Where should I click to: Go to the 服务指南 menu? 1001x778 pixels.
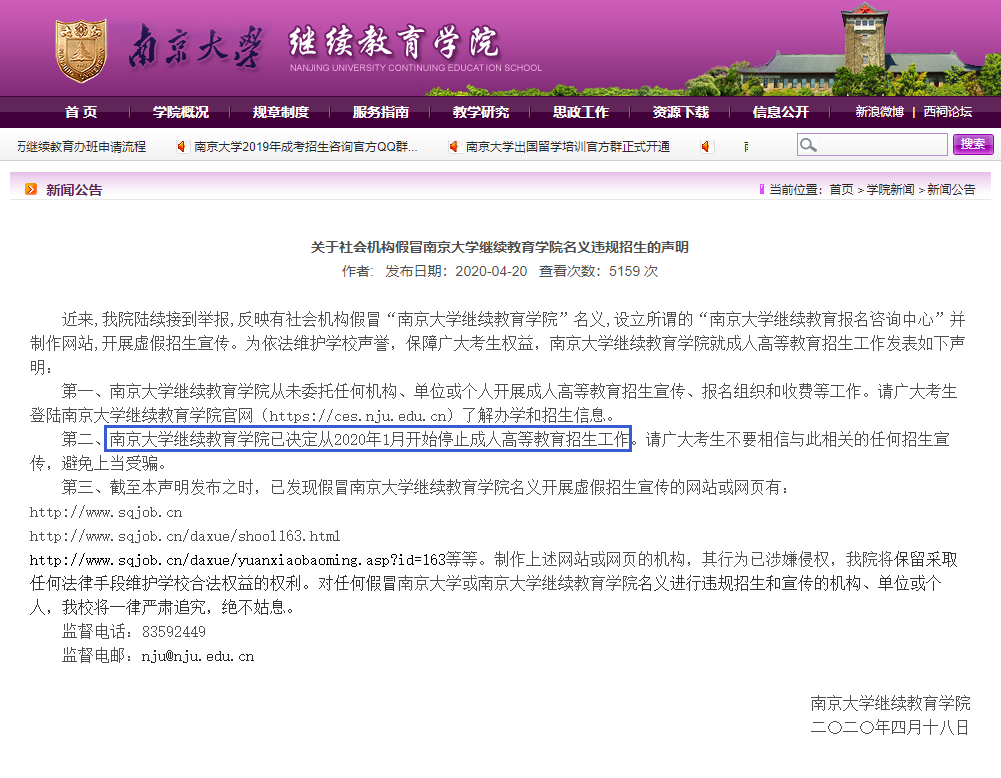click(381, 112)
